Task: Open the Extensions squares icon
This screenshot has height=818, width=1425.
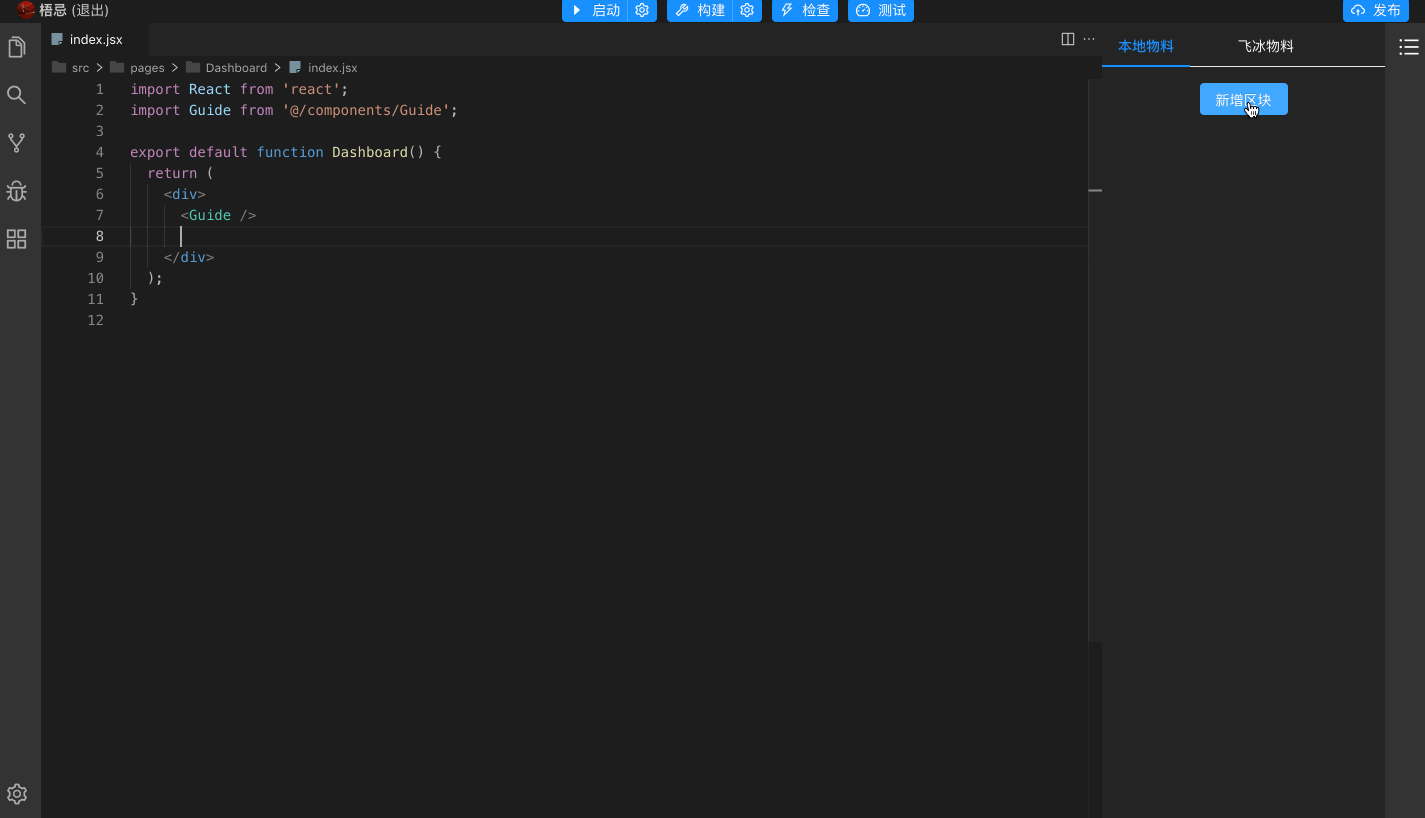Action: pyautogui.click(x=17, y=239)
